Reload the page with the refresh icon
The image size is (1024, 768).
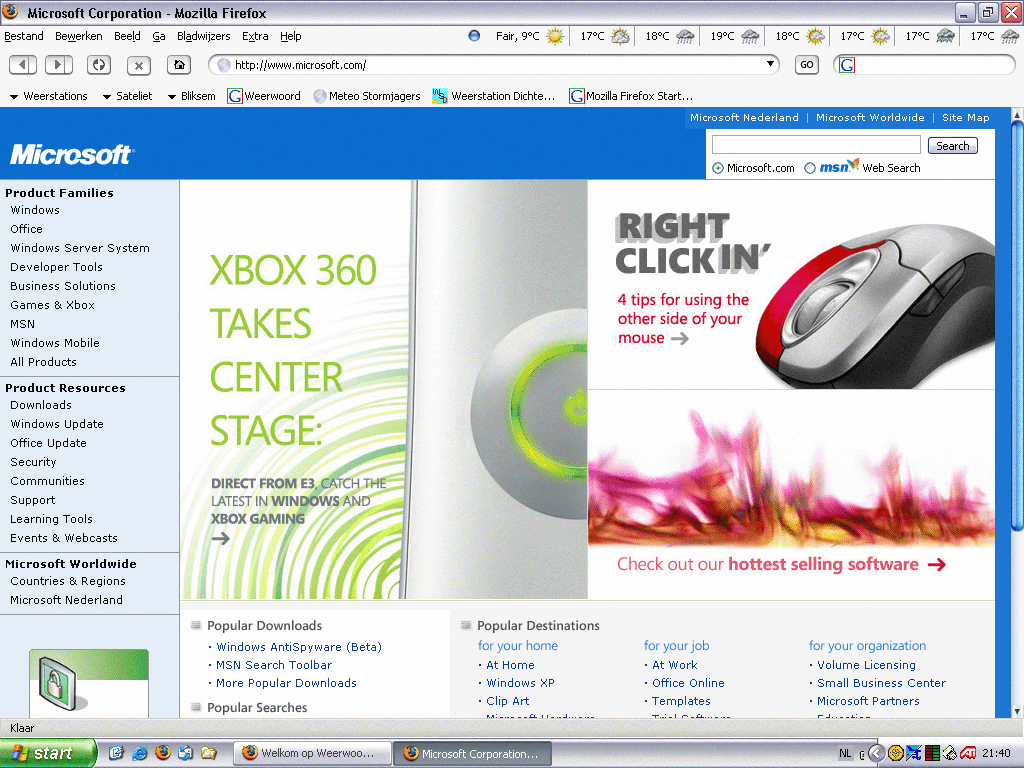pos(99,65)
